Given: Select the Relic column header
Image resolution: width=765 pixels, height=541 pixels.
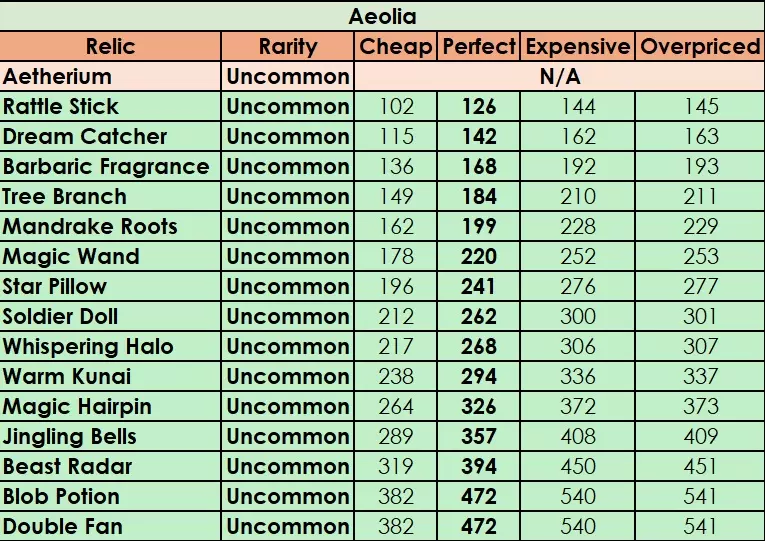Looking at the screenshot, I should pyautogui.click(x=110, y=46).
